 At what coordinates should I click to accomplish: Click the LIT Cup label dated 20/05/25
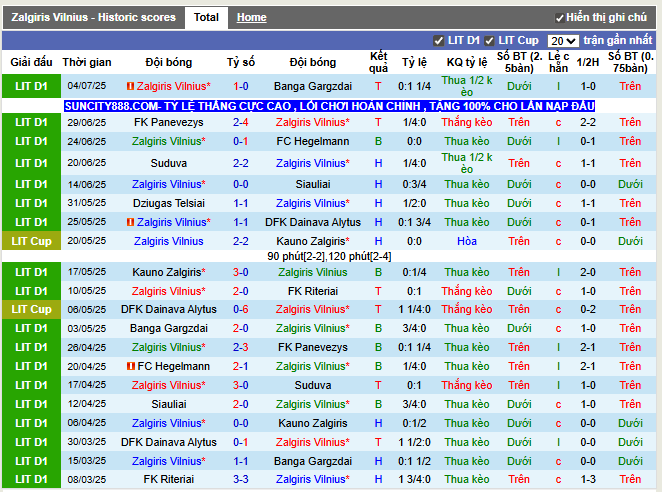[32, 242]
